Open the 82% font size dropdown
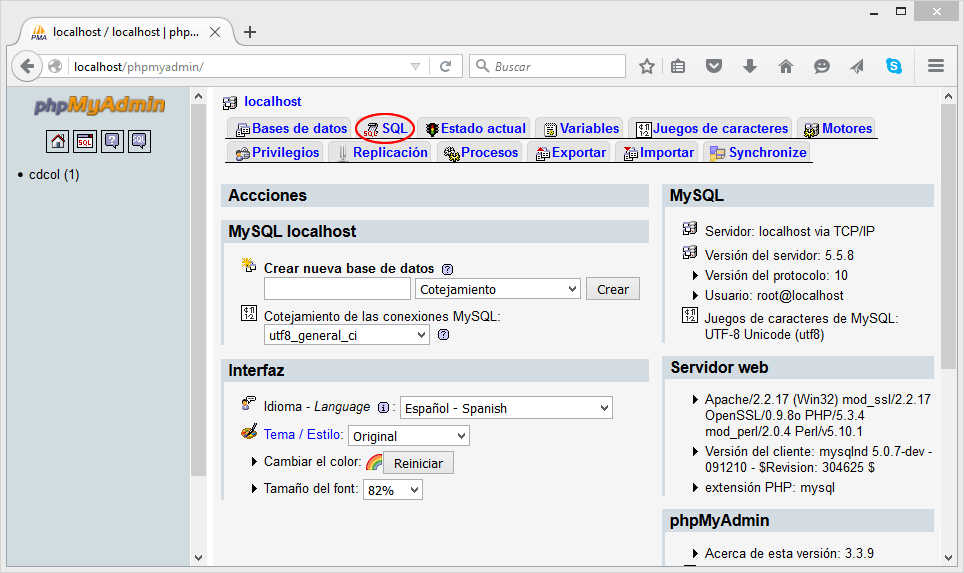 pos(393,490)
